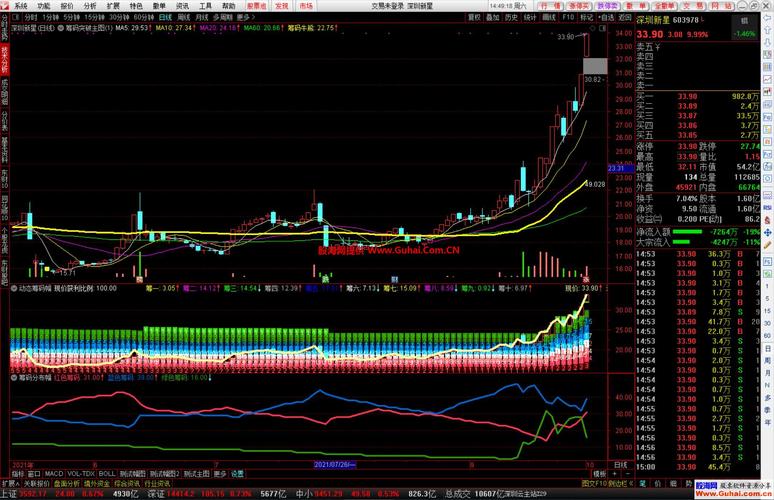The image size is (774, 500).
Task: Expand the 更多 periods list in timeframe bar
Action: pos(245,17)
